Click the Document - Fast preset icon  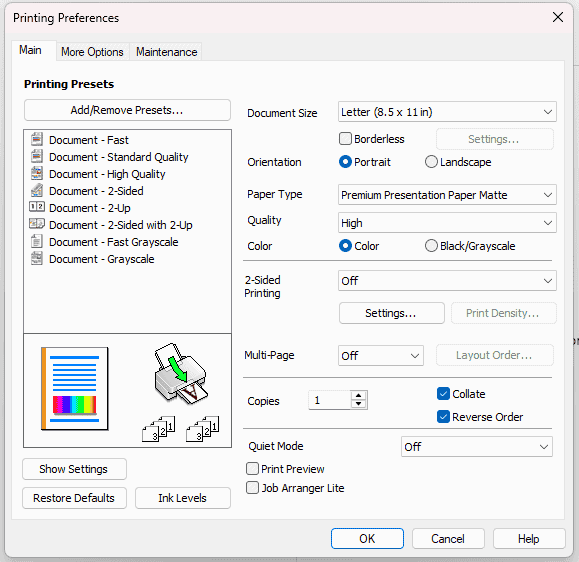coord(37,139)
